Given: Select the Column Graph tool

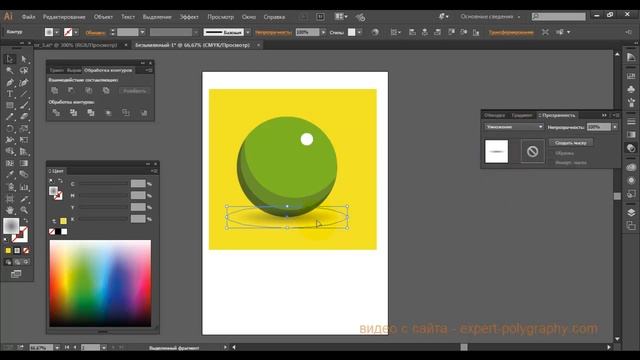Looking at the screenshot, I should (24, 187).
